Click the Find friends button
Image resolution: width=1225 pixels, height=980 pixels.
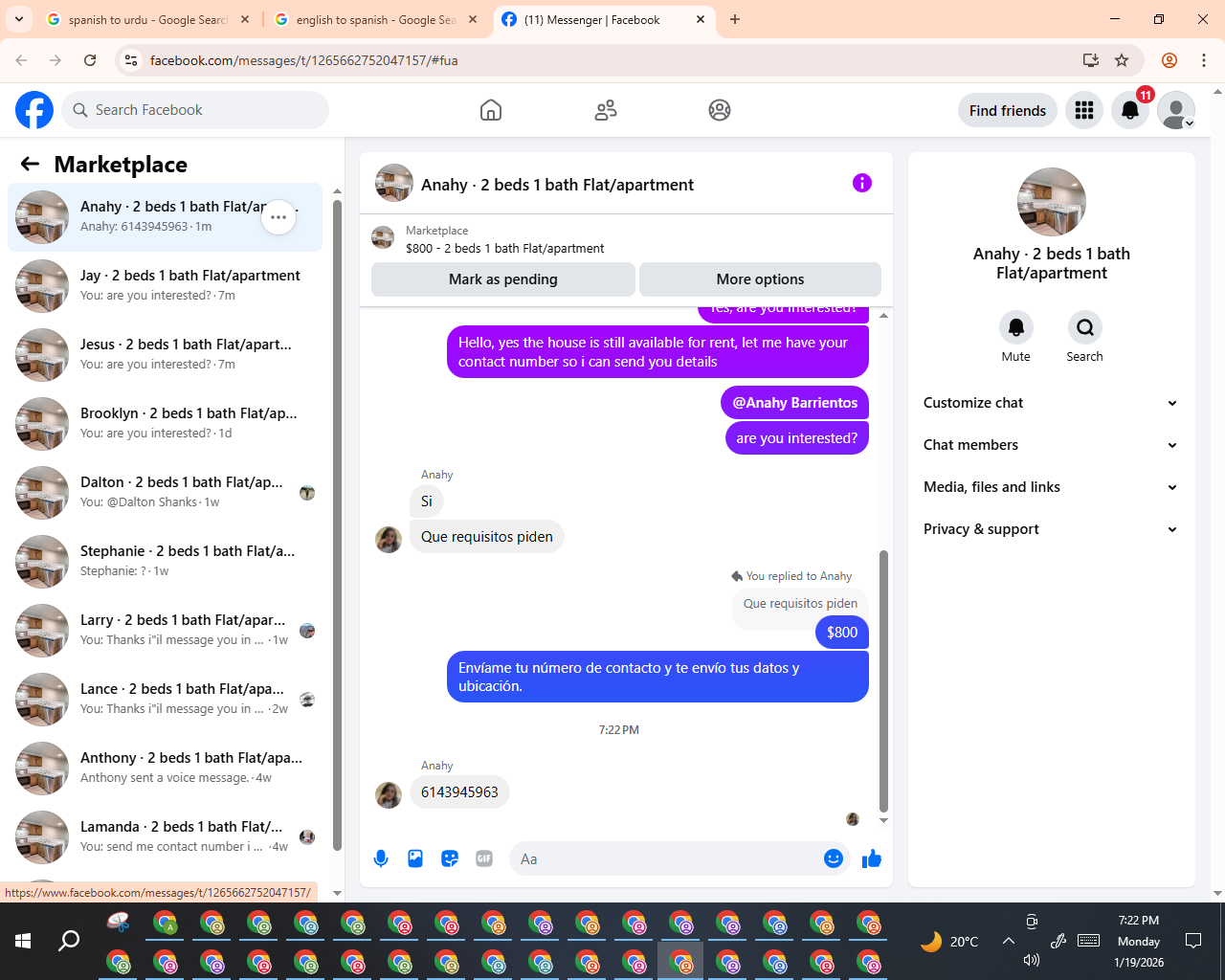point(1008,110)
